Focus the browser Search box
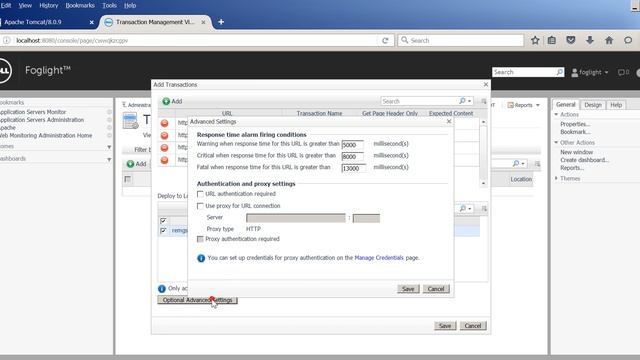The width and height of the screenshot is (640, 360). click(460, 40)
